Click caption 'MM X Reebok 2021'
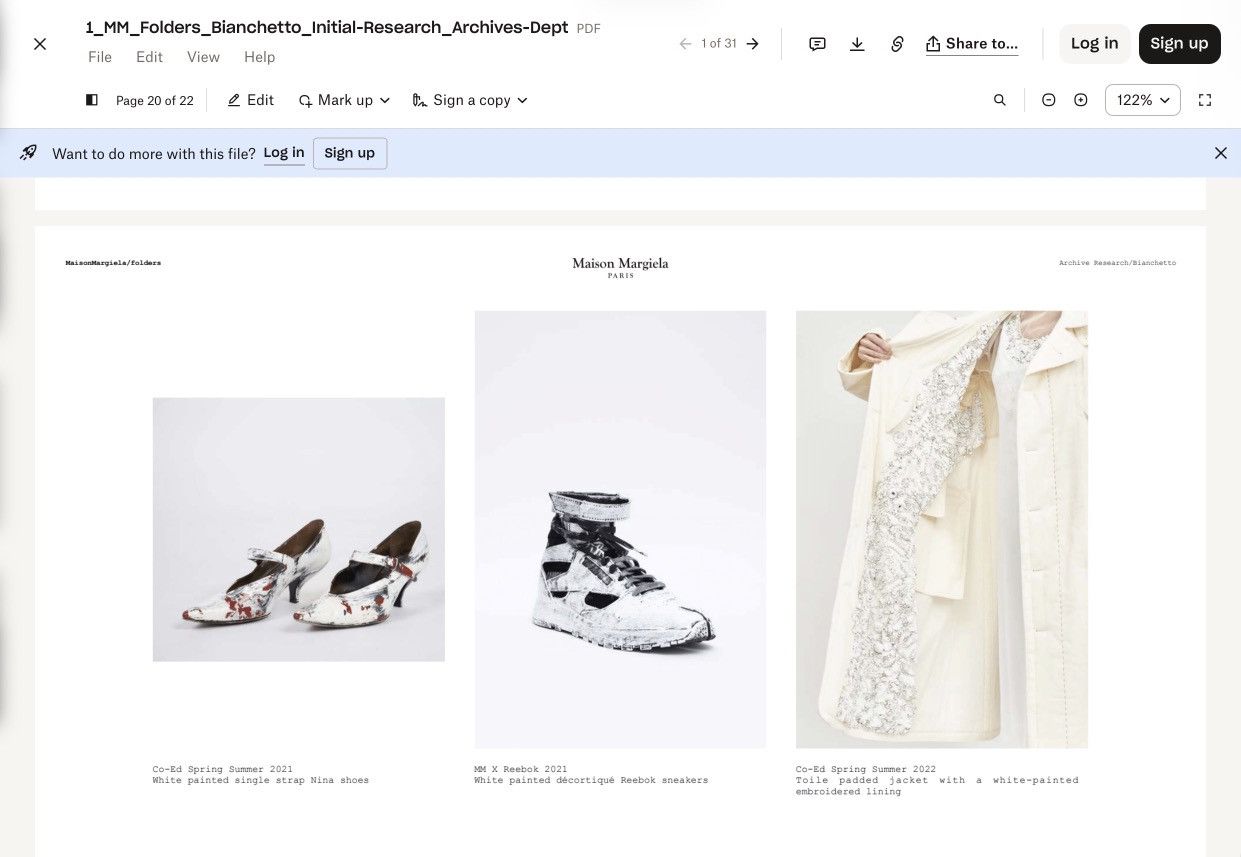The height and width of the screenshot is (857, 1241). coord(521,769)
